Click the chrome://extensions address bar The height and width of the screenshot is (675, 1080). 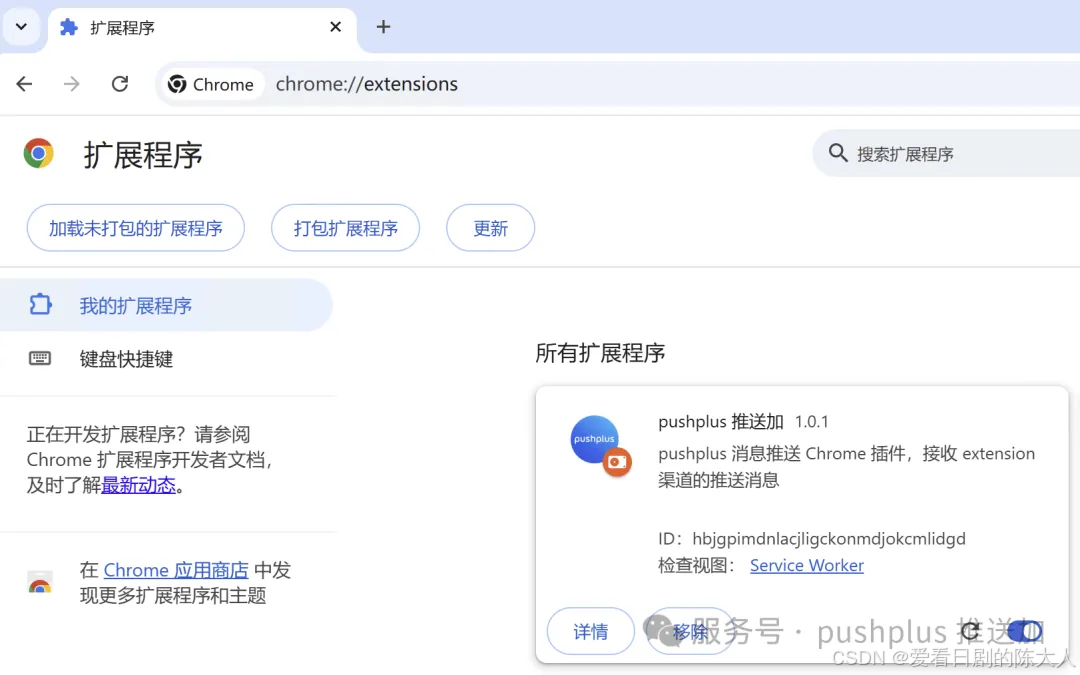(x=366, y=84)
